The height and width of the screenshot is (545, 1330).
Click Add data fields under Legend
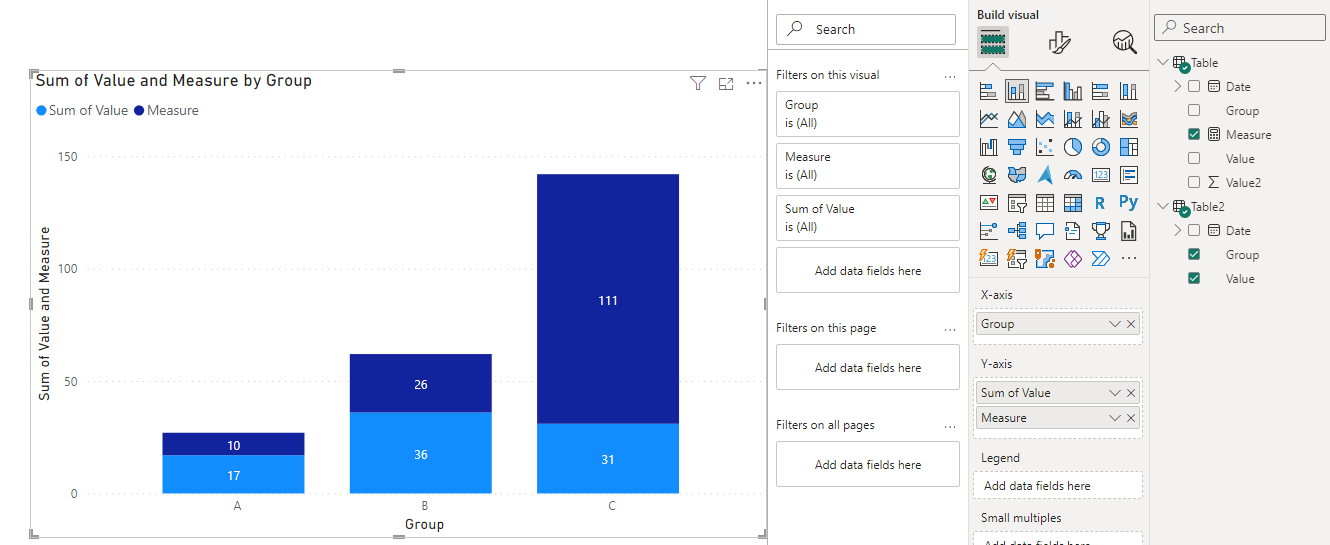coord(1058,485)
